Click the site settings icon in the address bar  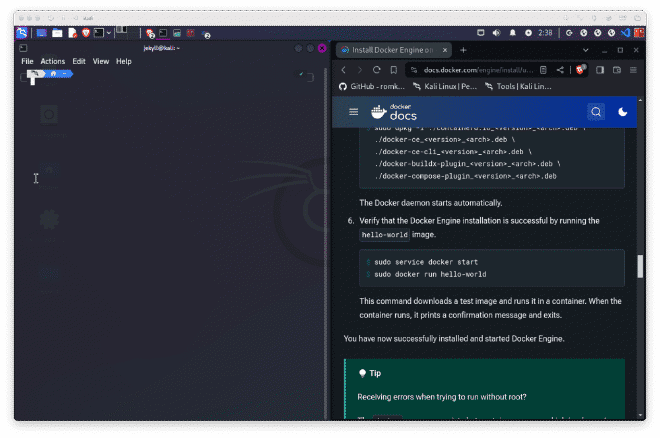point(414,70)
